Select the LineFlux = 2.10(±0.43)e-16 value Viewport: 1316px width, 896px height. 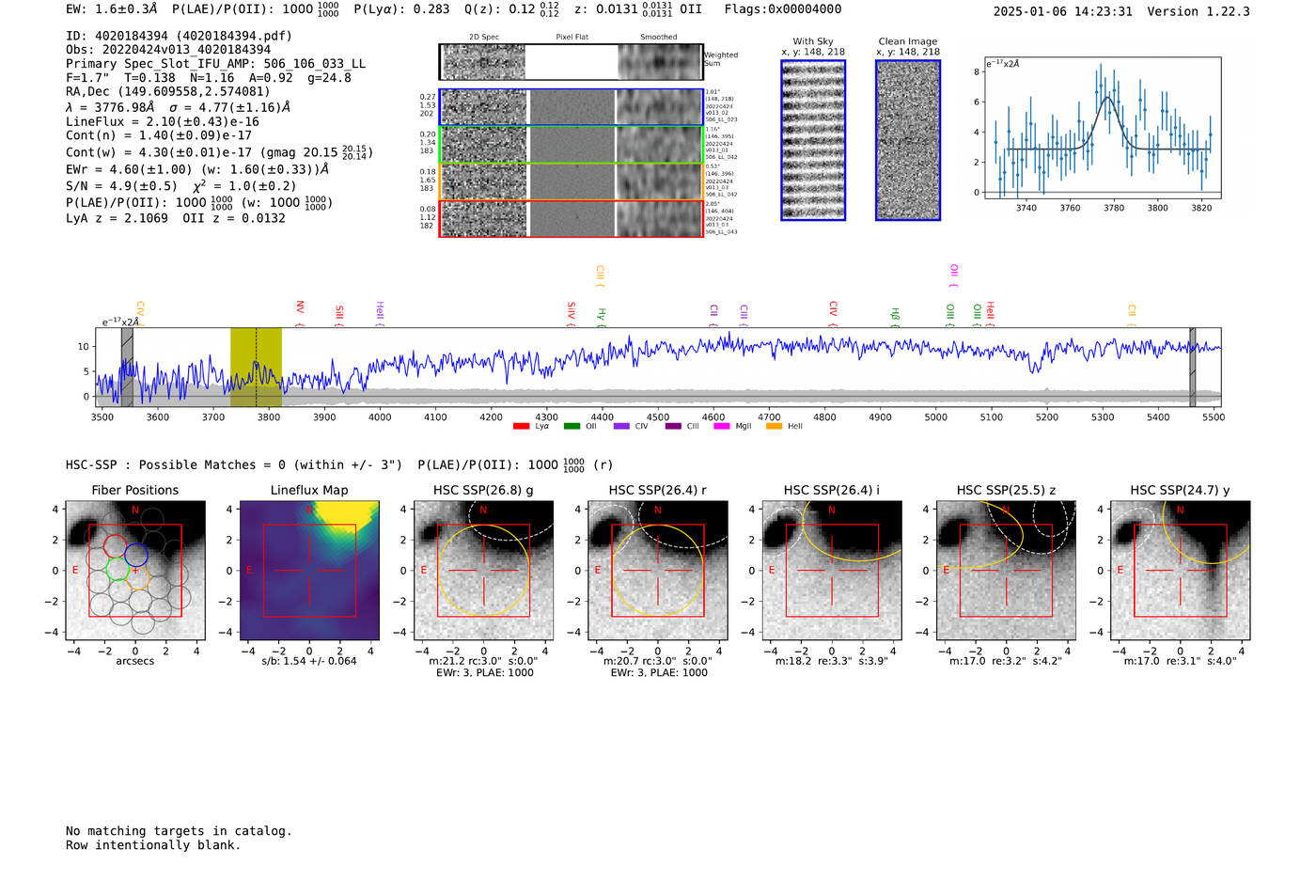[163, 121]
